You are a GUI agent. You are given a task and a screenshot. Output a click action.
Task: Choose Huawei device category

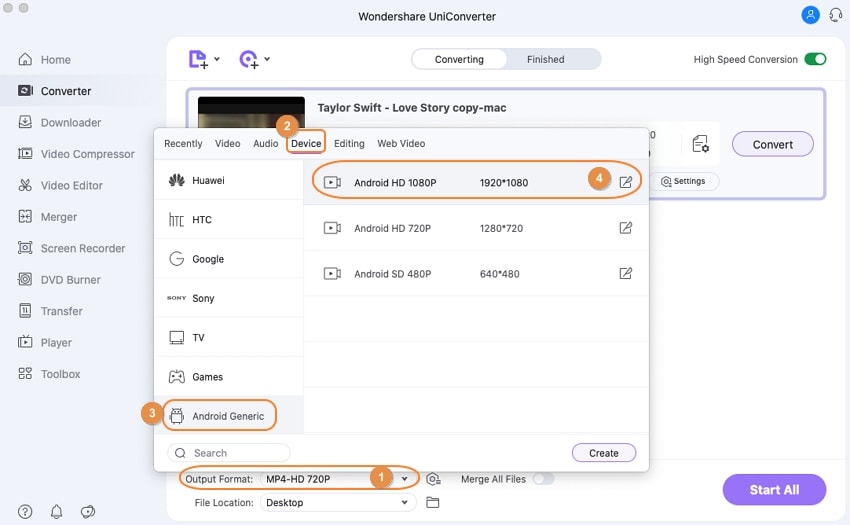pyautogui.click(x=228, y=180)
